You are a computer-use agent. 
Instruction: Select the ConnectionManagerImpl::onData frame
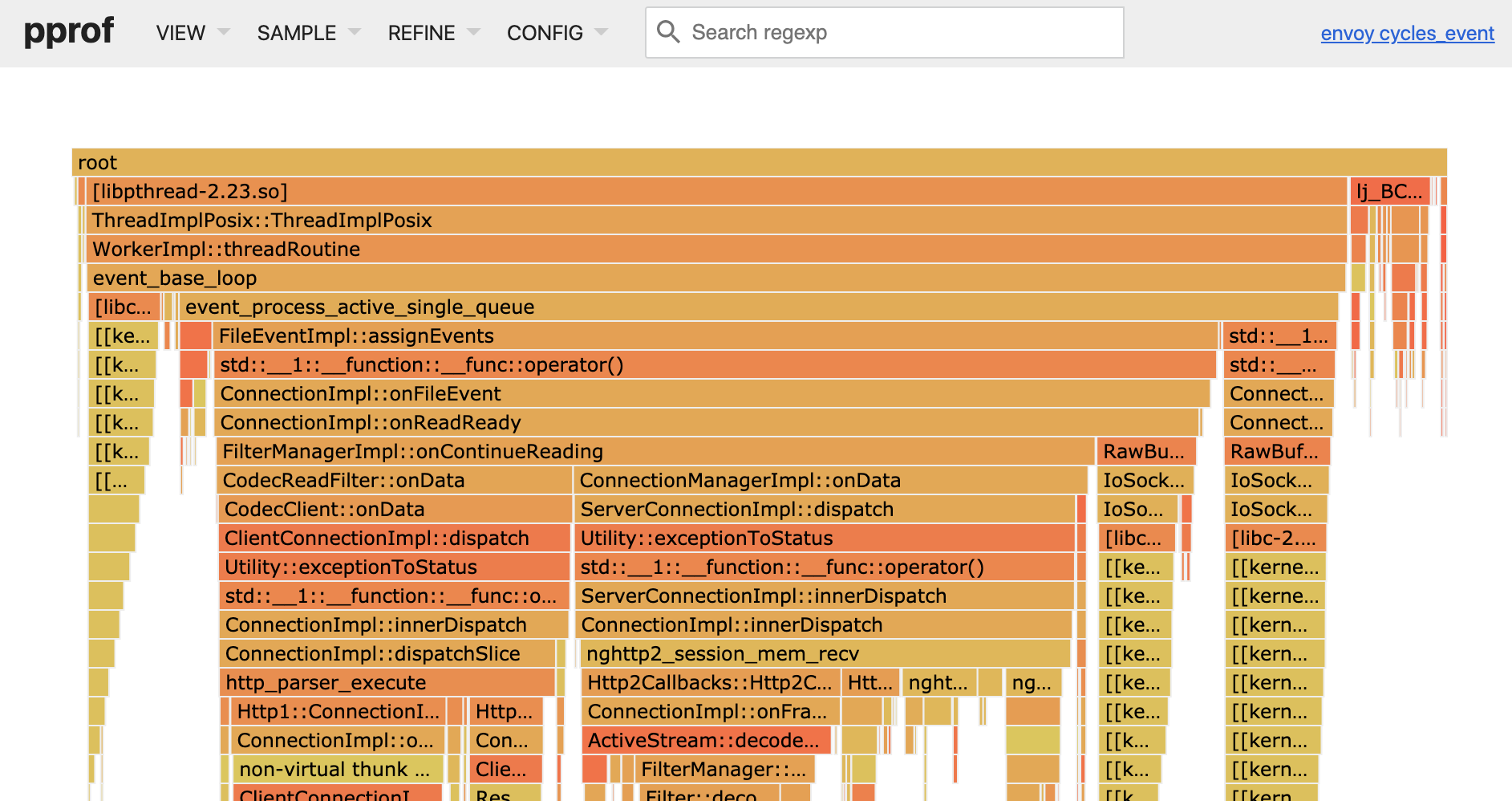pyautogui.click(x=830, y=480)
